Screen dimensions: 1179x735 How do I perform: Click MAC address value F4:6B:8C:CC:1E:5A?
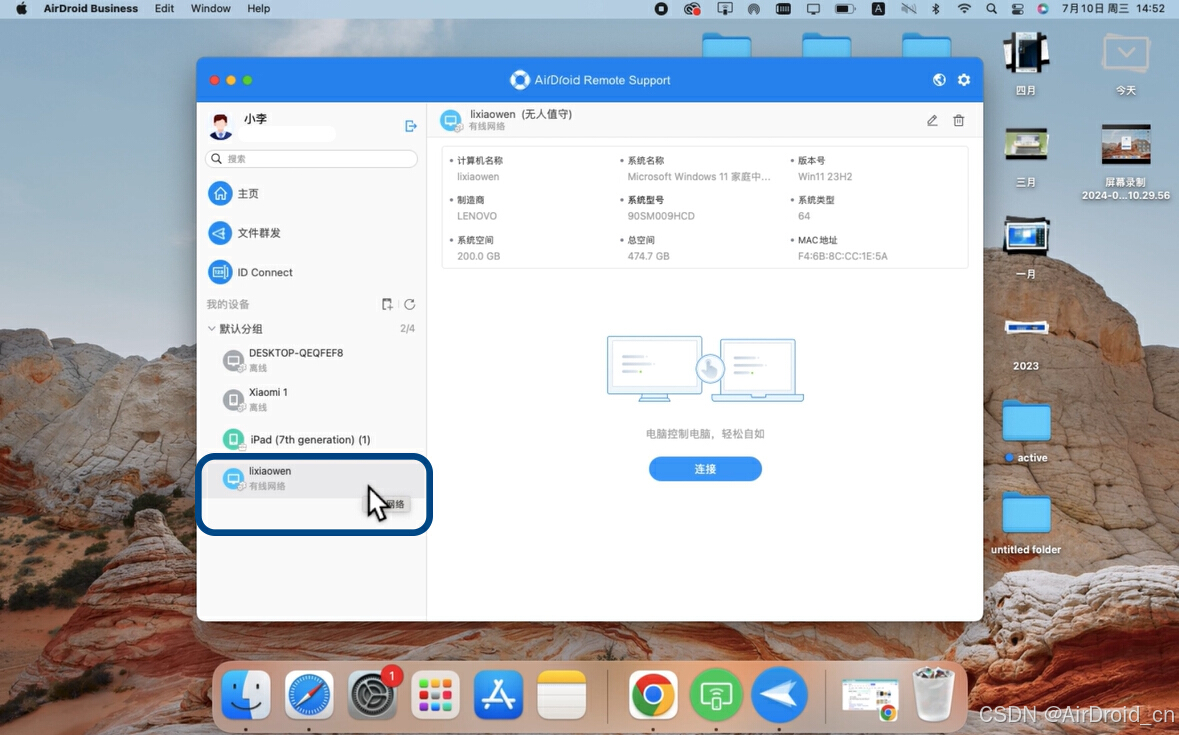(842, 256)
